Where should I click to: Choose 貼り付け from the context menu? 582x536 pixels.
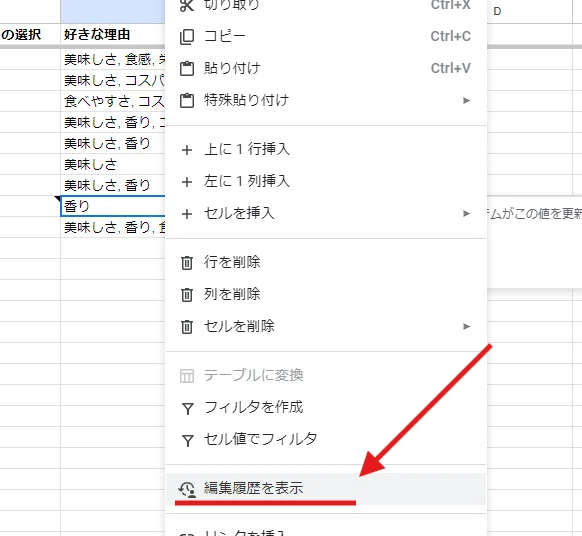pyautogui.click(x=326, y=68)
